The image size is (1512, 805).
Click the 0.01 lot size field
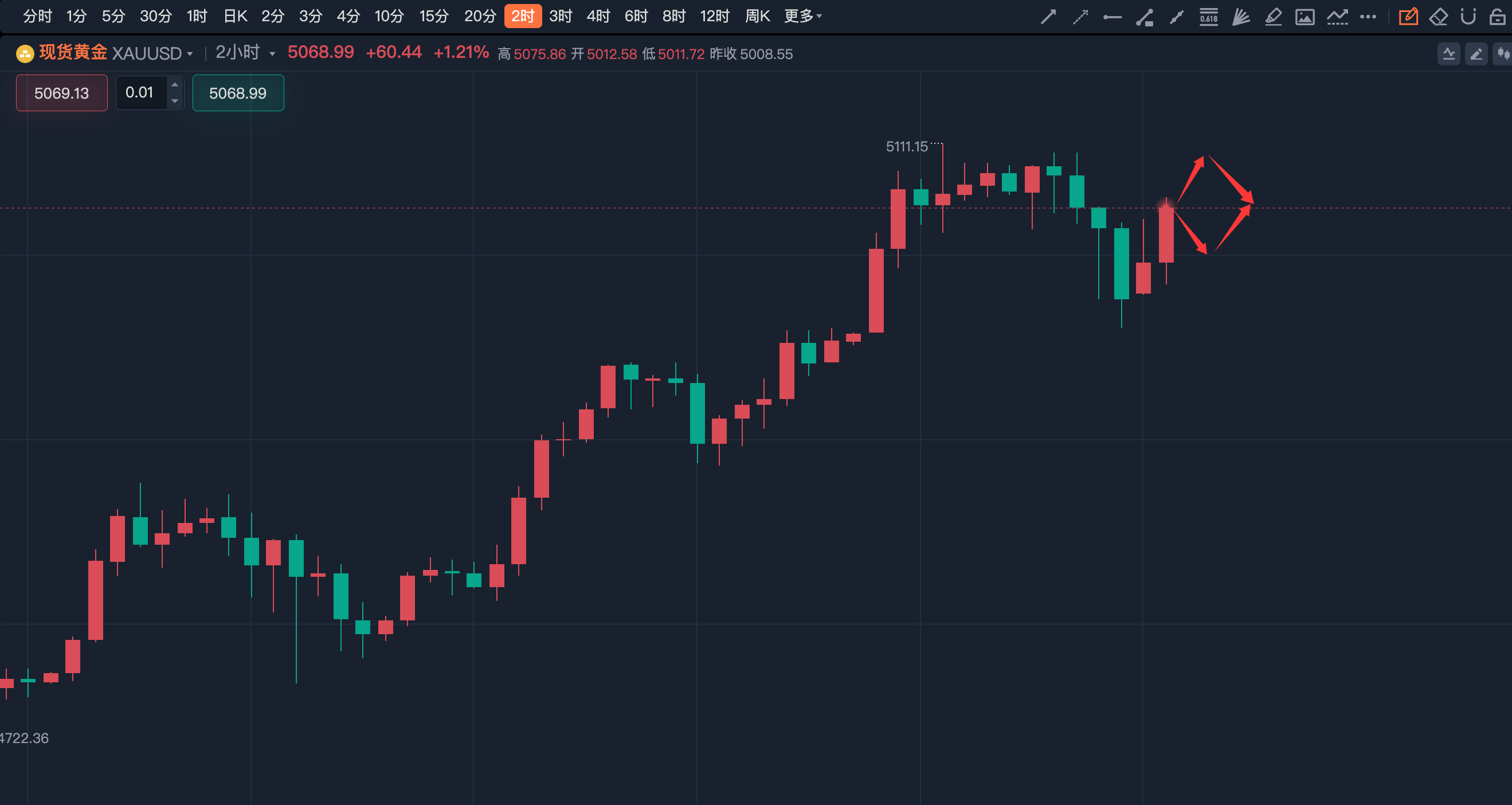click(141, 93)
